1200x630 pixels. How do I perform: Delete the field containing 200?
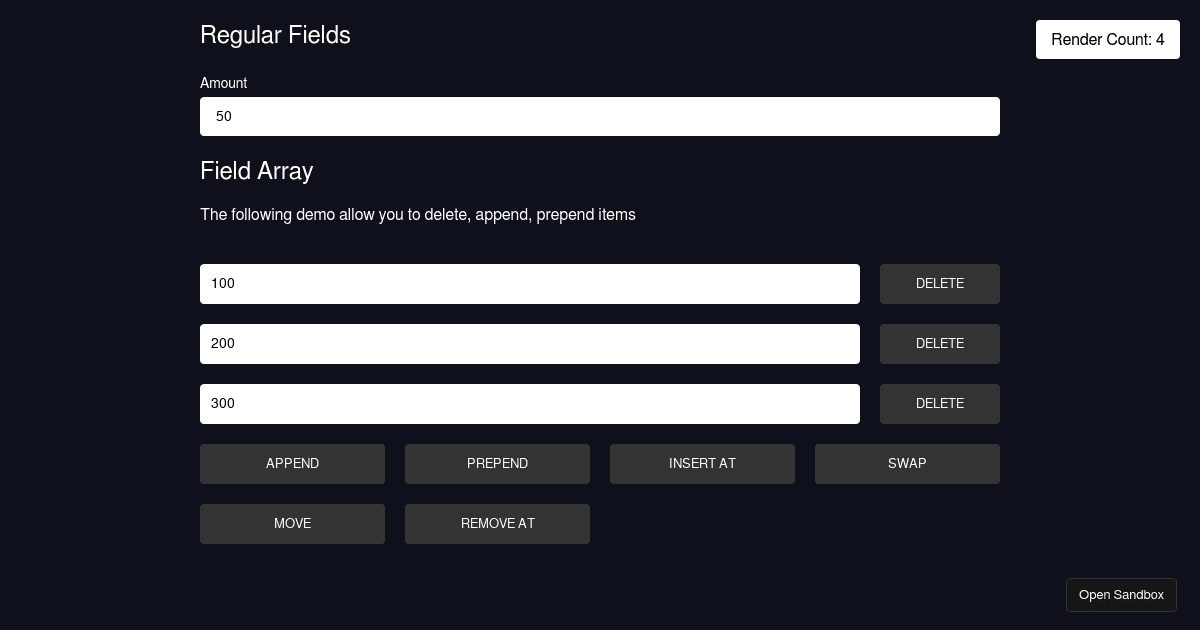[x=939, y=343]
